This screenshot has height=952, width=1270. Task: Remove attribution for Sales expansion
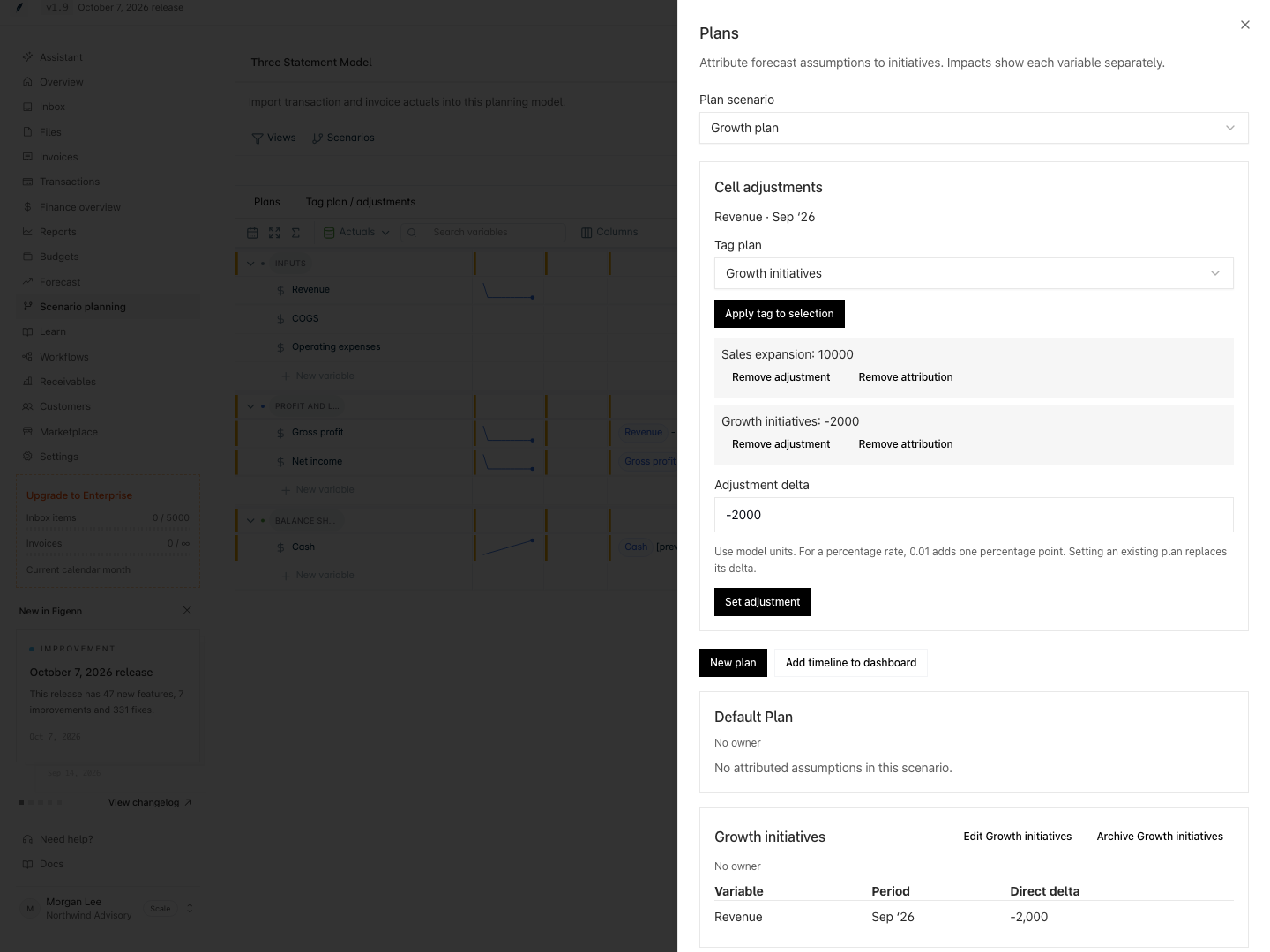(905, 377)
